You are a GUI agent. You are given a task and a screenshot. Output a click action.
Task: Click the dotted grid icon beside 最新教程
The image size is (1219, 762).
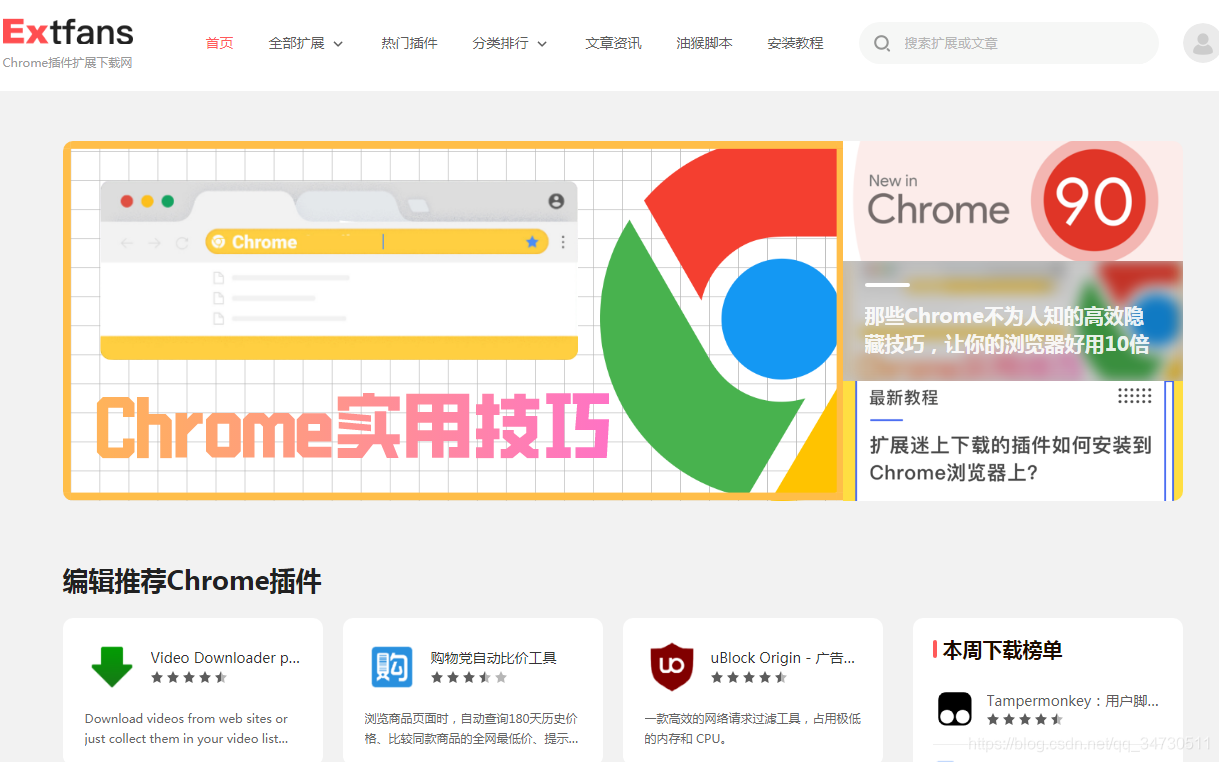pyautogui.click(x=1135, y=396)
